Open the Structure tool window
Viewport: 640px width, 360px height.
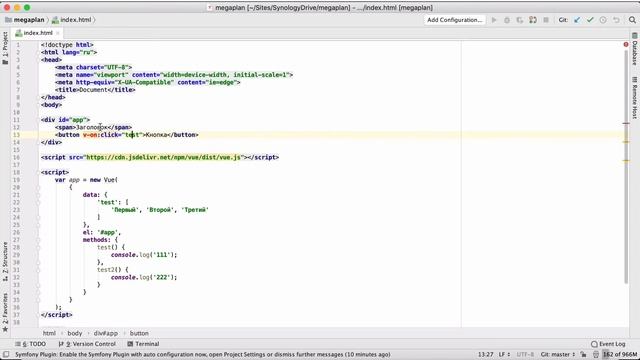[x=5, y=261]
